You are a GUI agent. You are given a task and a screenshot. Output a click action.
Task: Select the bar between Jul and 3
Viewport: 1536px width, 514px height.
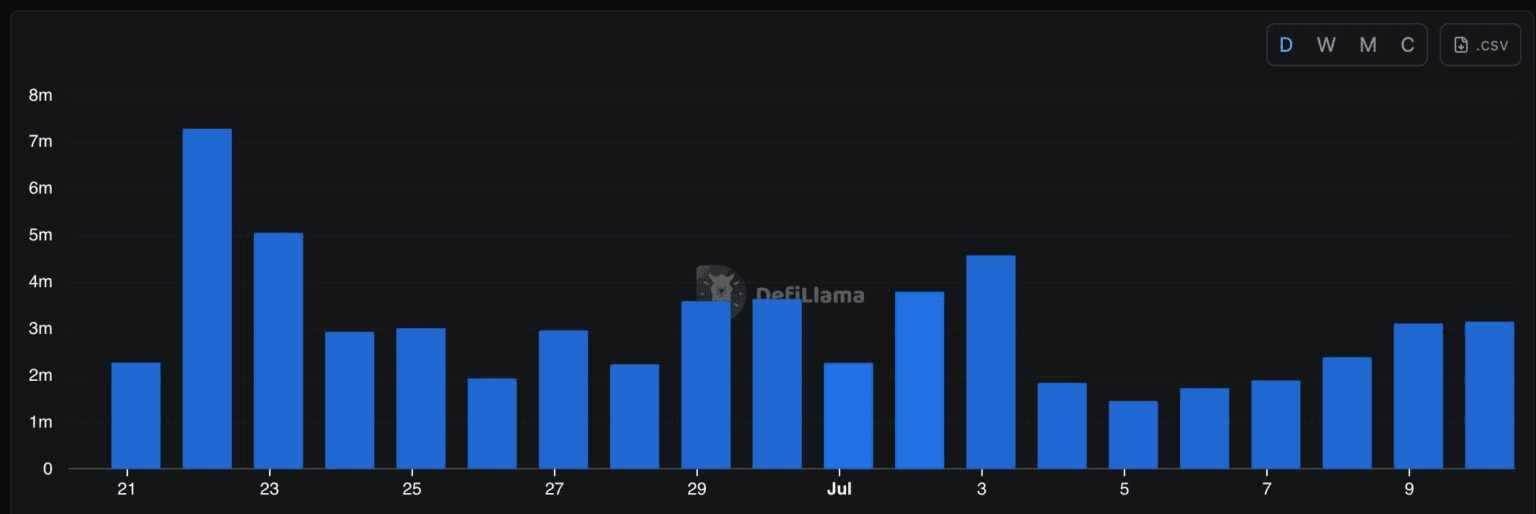click(919, 380)
